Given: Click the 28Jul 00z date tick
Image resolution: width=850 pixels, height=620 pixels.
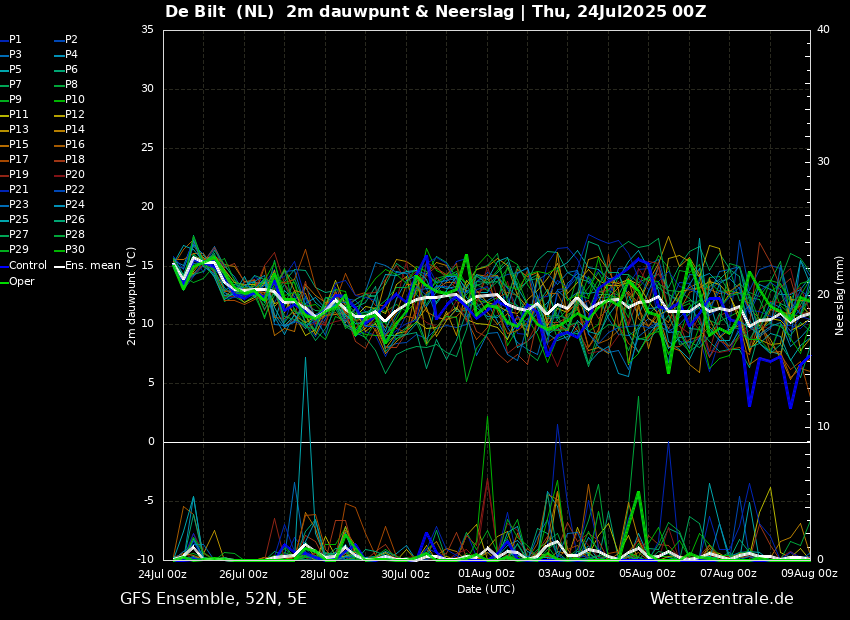Looking at the screenshot, I should click(x=324, y=573).
